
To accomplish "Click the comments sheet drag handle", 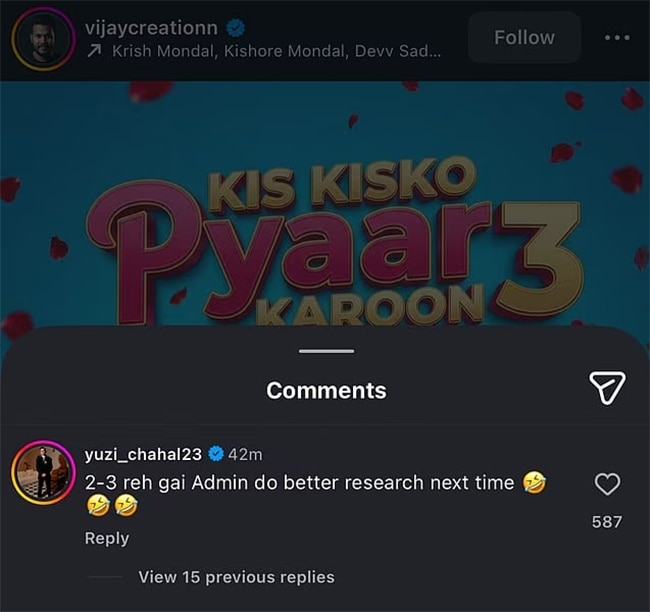I will tap(326, 351).
